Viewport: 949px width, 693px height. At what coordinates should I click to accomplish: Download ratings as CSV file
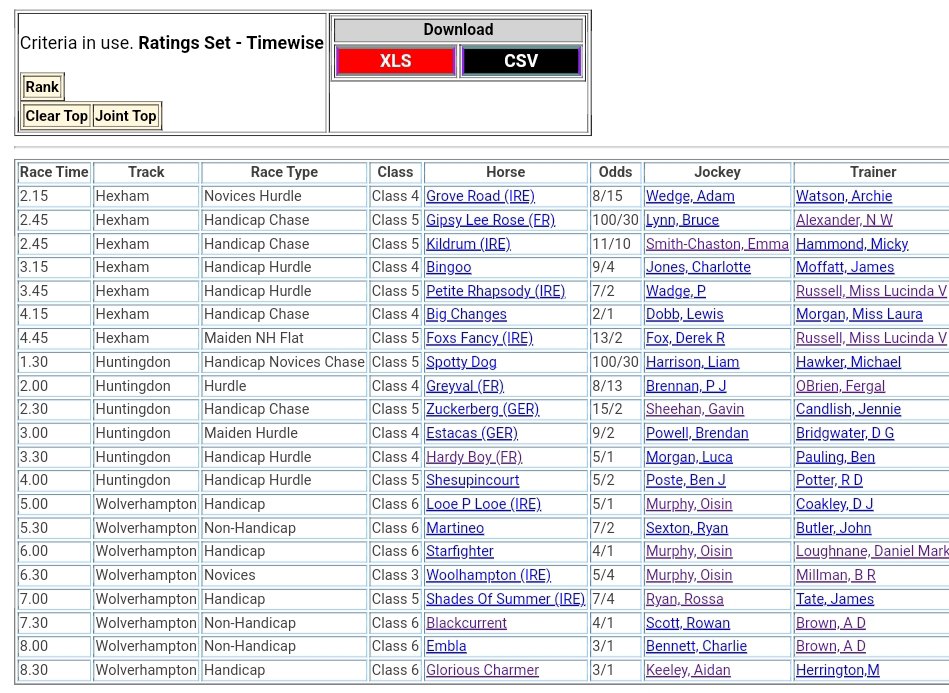pos(520,61)
